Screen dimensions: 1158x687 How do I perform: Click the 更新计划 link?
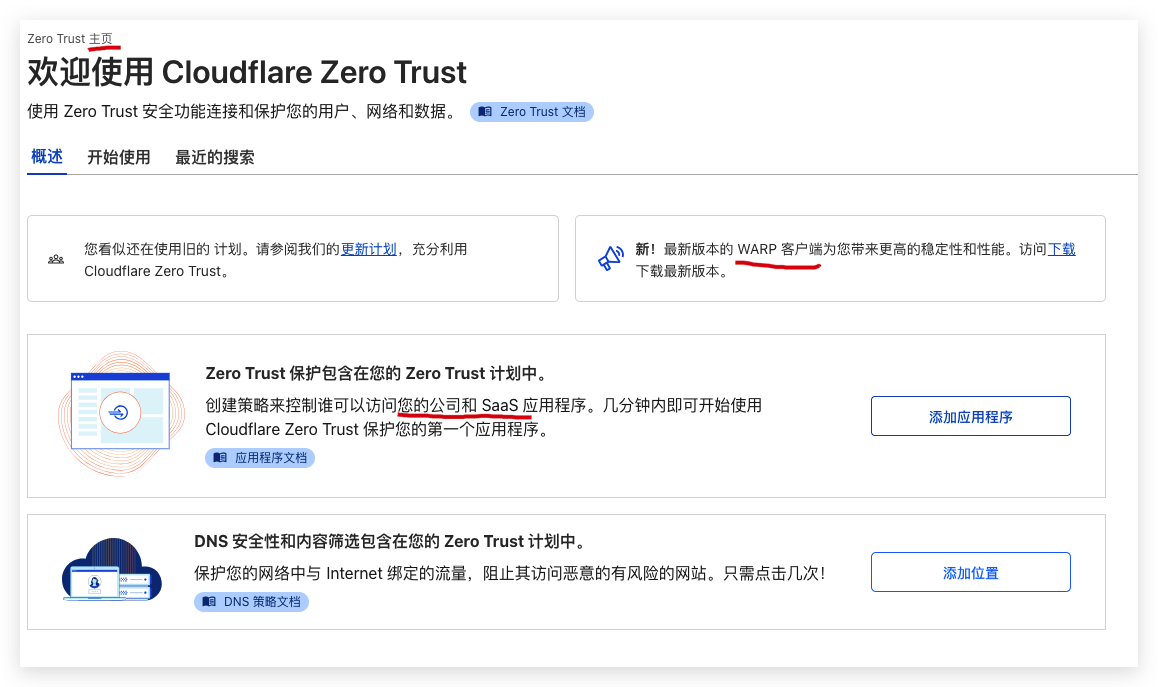[369, 249]
